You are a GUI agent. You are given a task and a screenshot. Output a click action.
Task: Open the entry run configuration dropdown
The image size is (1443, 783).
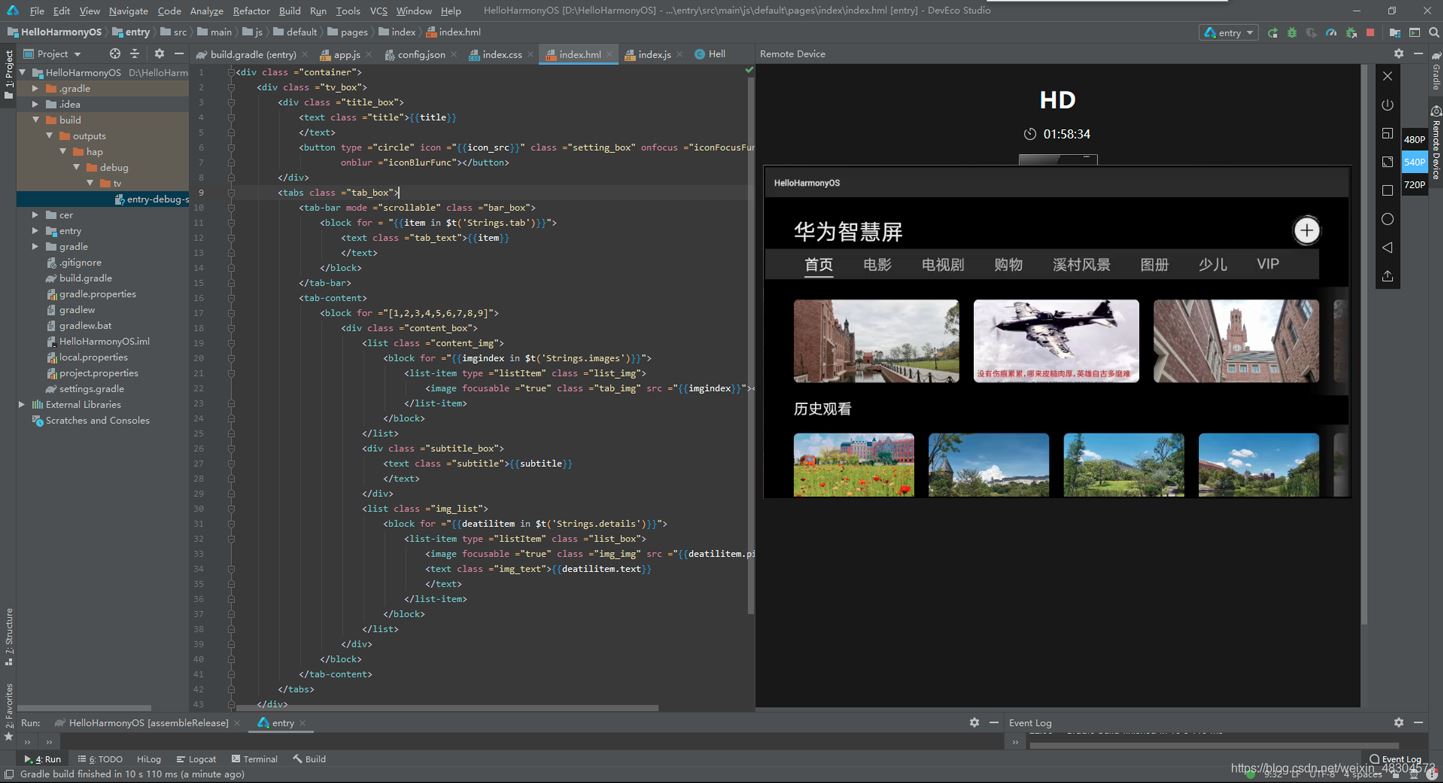click(1229, 33)
